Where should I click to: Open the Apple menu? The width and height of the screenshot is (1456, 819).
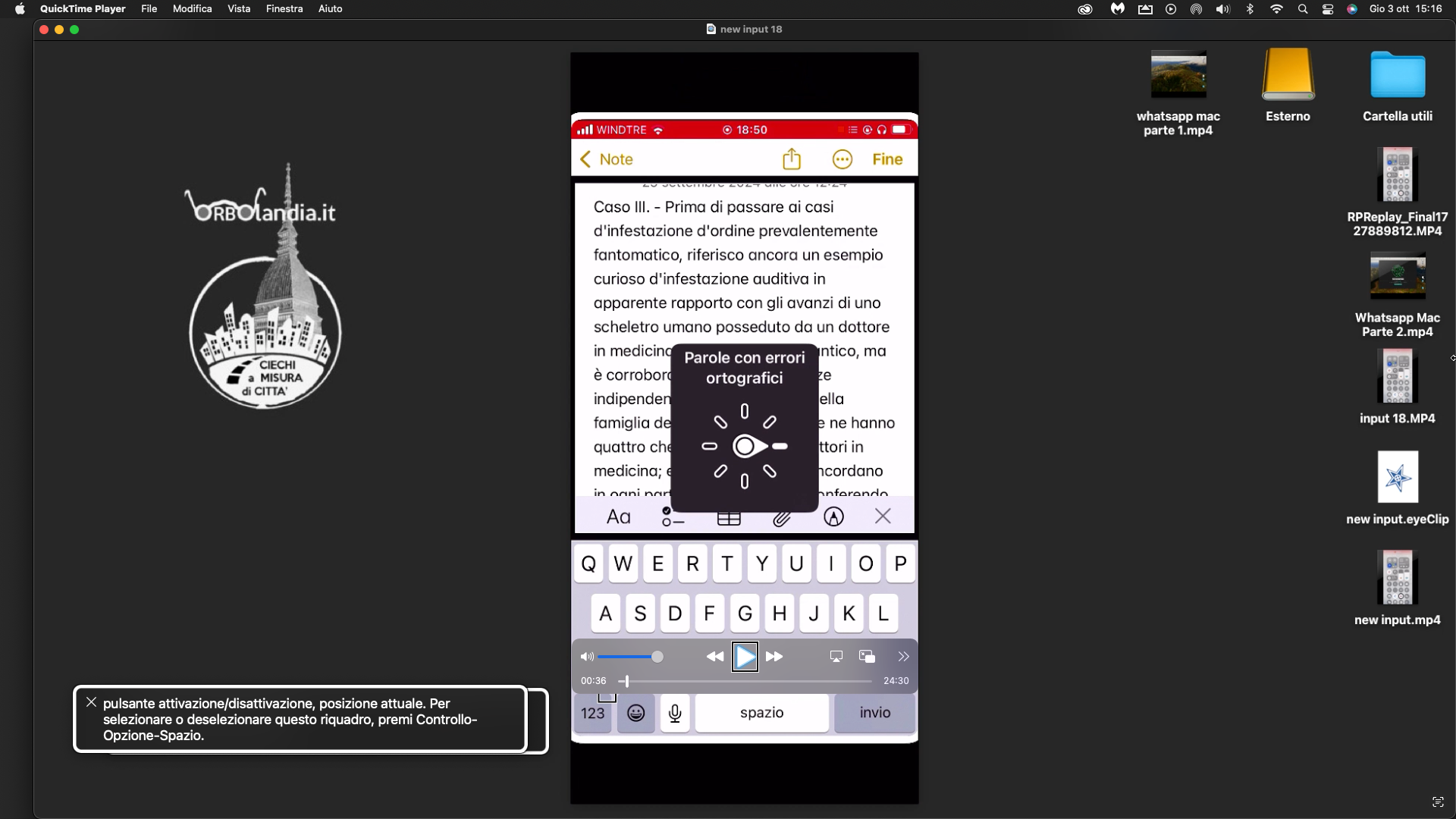tap(20, 9)
